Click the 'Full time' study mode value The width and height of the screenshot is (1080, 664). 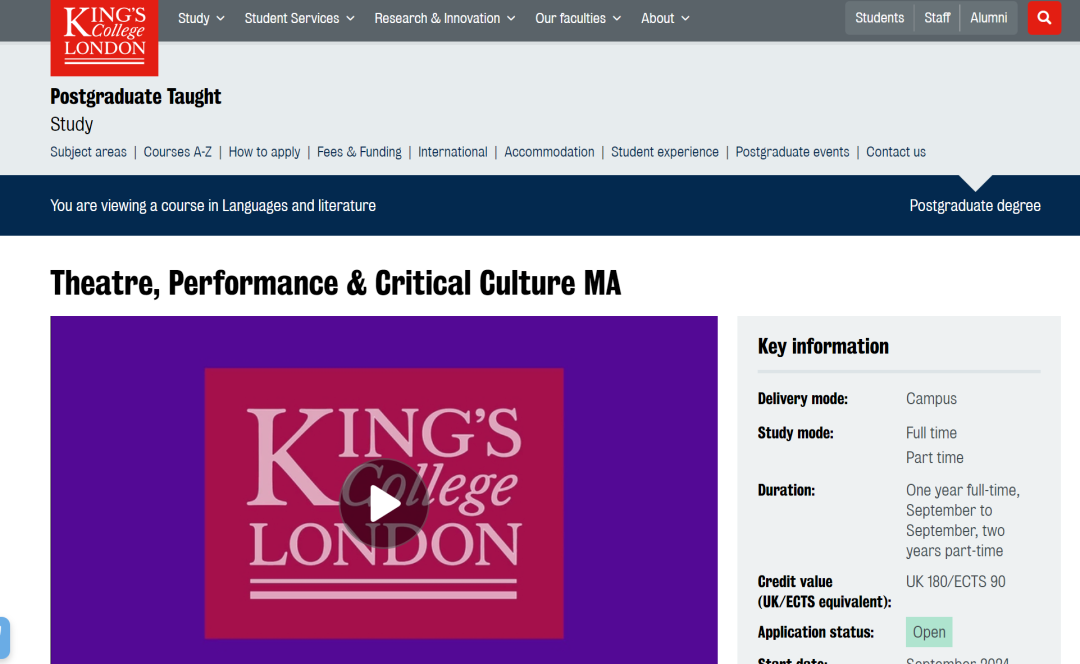931,433
